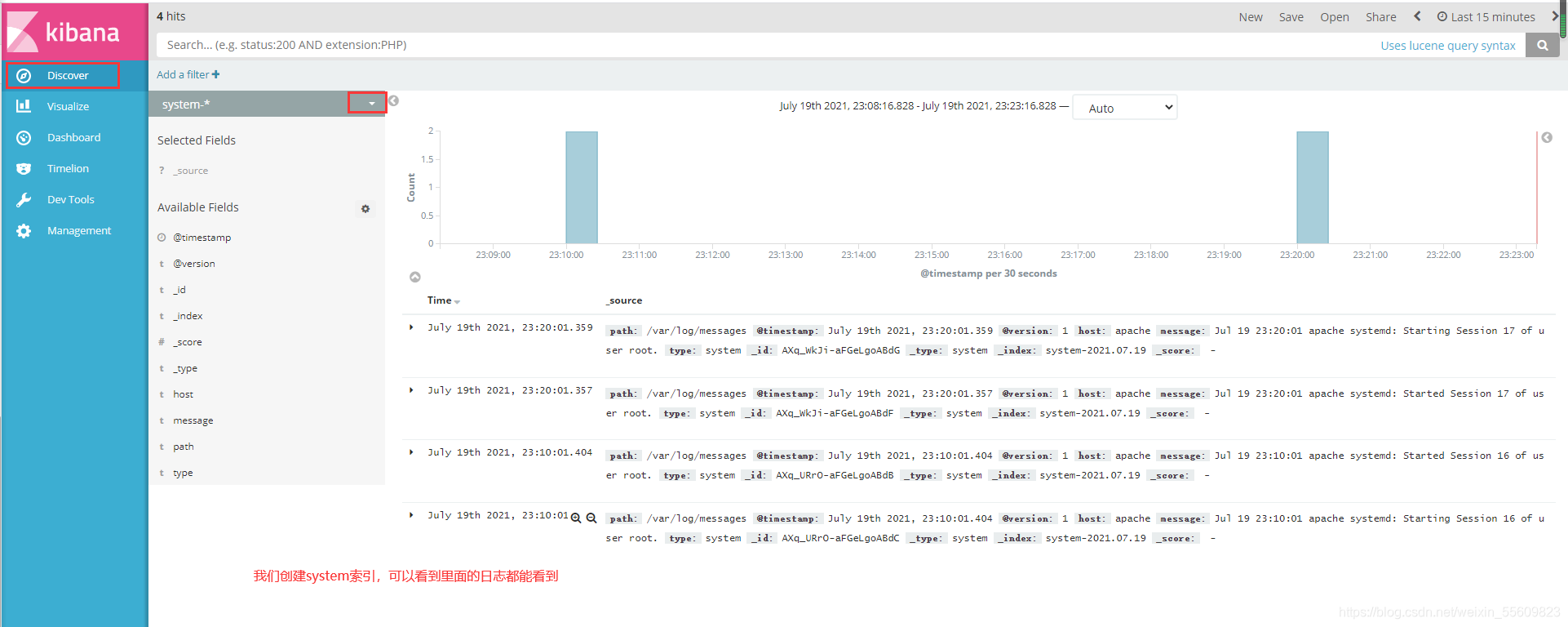Select the @version field
This screenshot has height=627, width=1568.
(194, 264)
